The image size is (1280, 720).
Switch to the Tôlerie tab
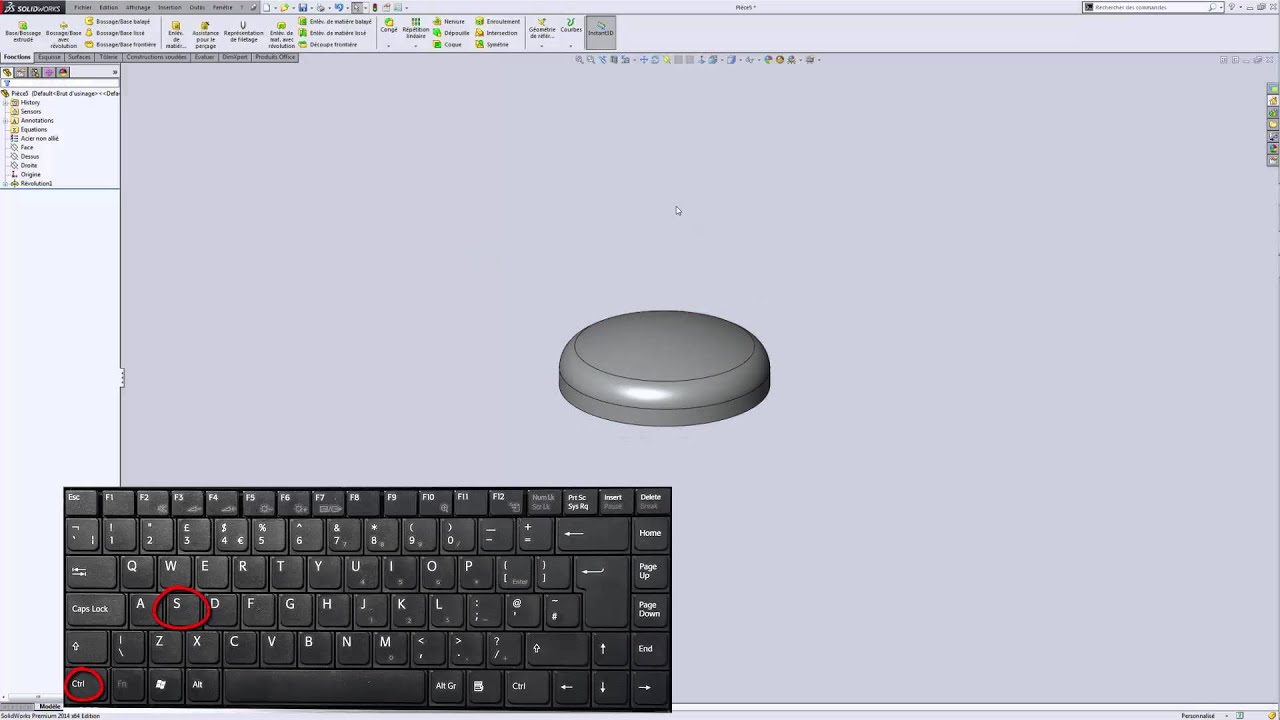coord(108,57)
